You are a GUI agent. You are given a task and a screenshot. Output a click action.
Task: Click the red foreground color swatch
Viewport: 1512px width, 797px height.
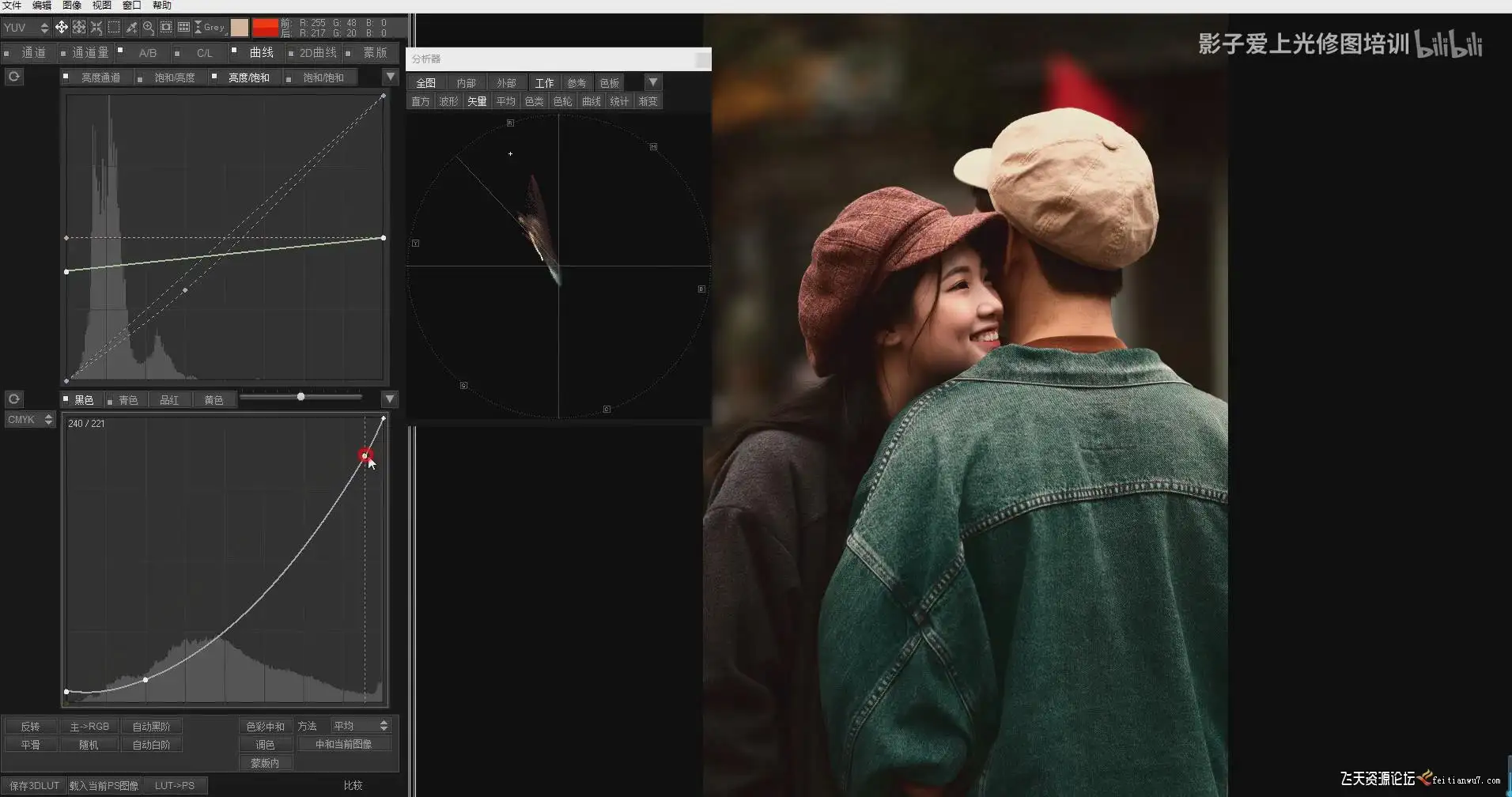(x=265, y=28)
